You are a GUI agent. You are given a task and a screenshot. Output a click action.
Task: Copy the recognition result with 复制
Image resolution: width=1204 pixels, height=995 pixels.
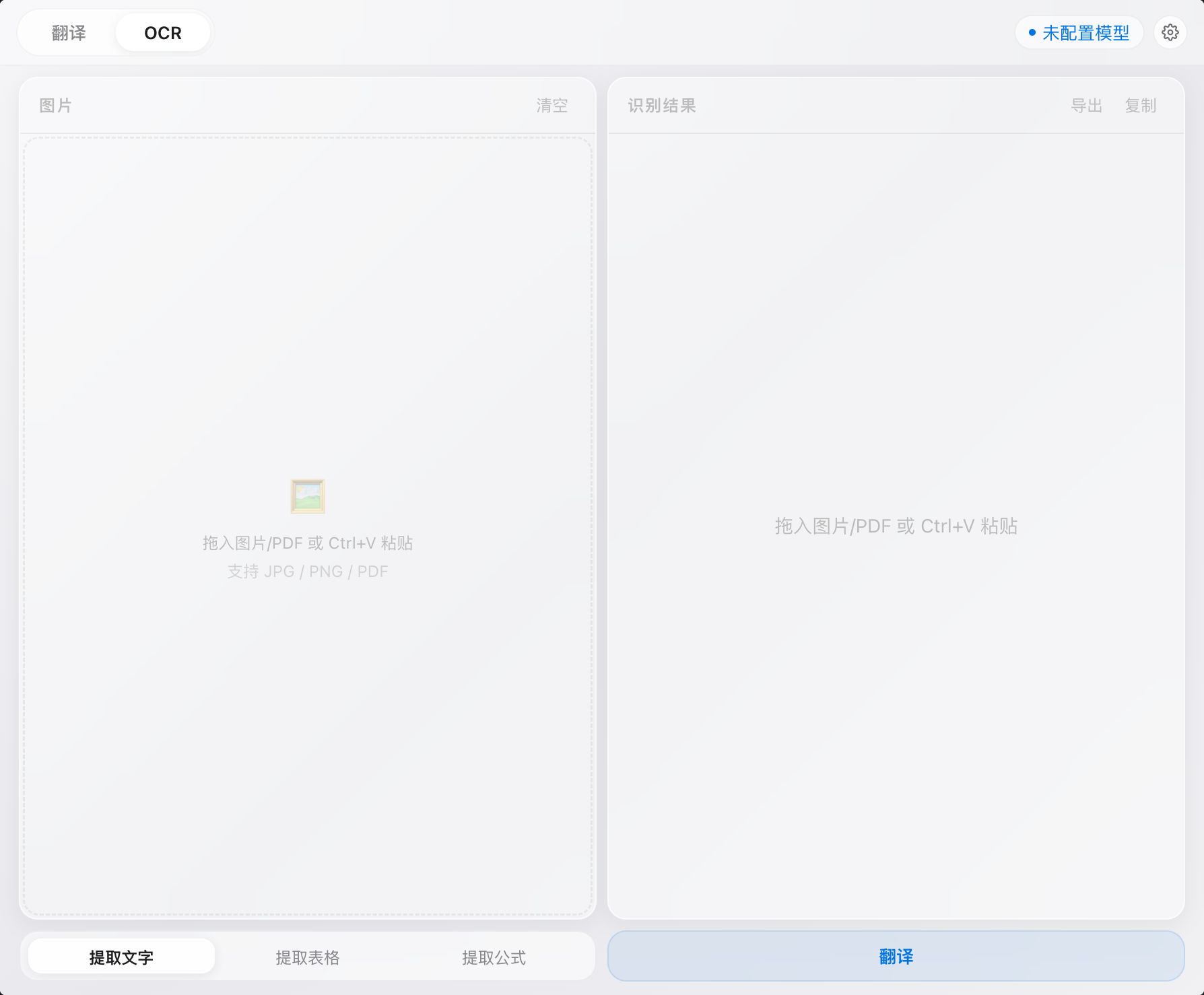1141,106
